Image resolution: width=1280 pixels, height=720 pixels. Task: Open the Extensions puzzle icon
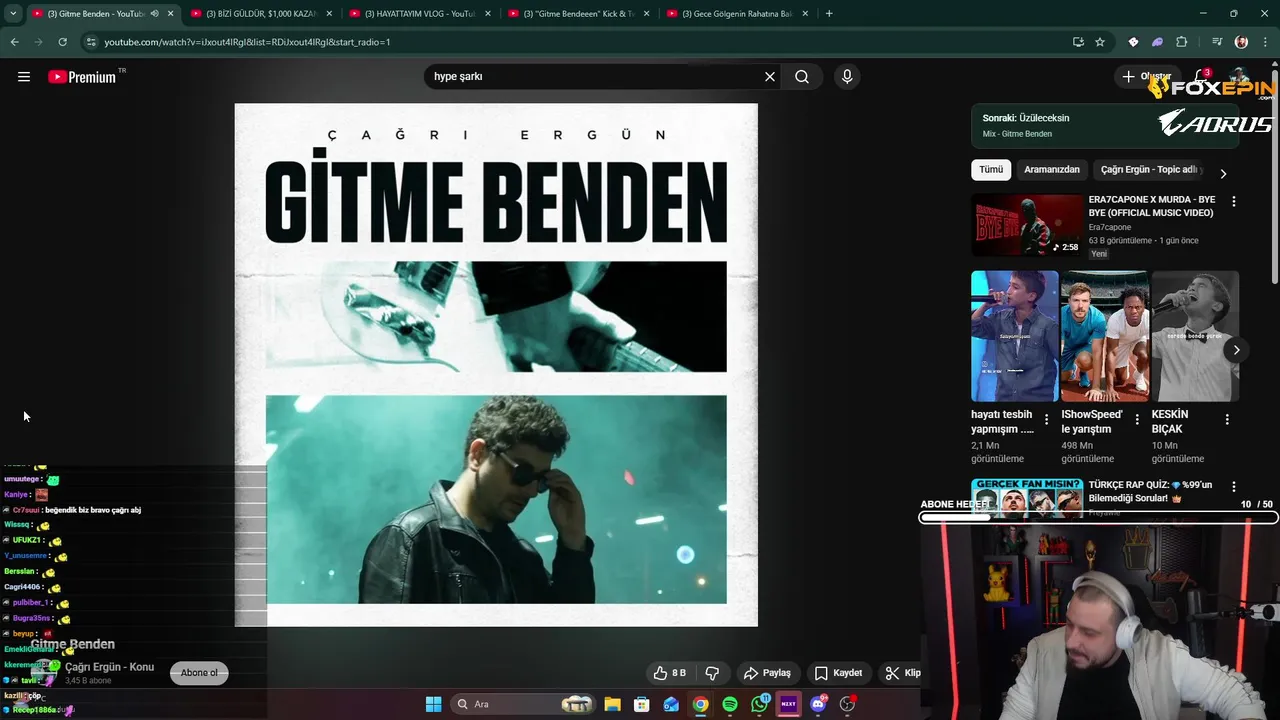pyautogui.click(x=1182, y=42)
